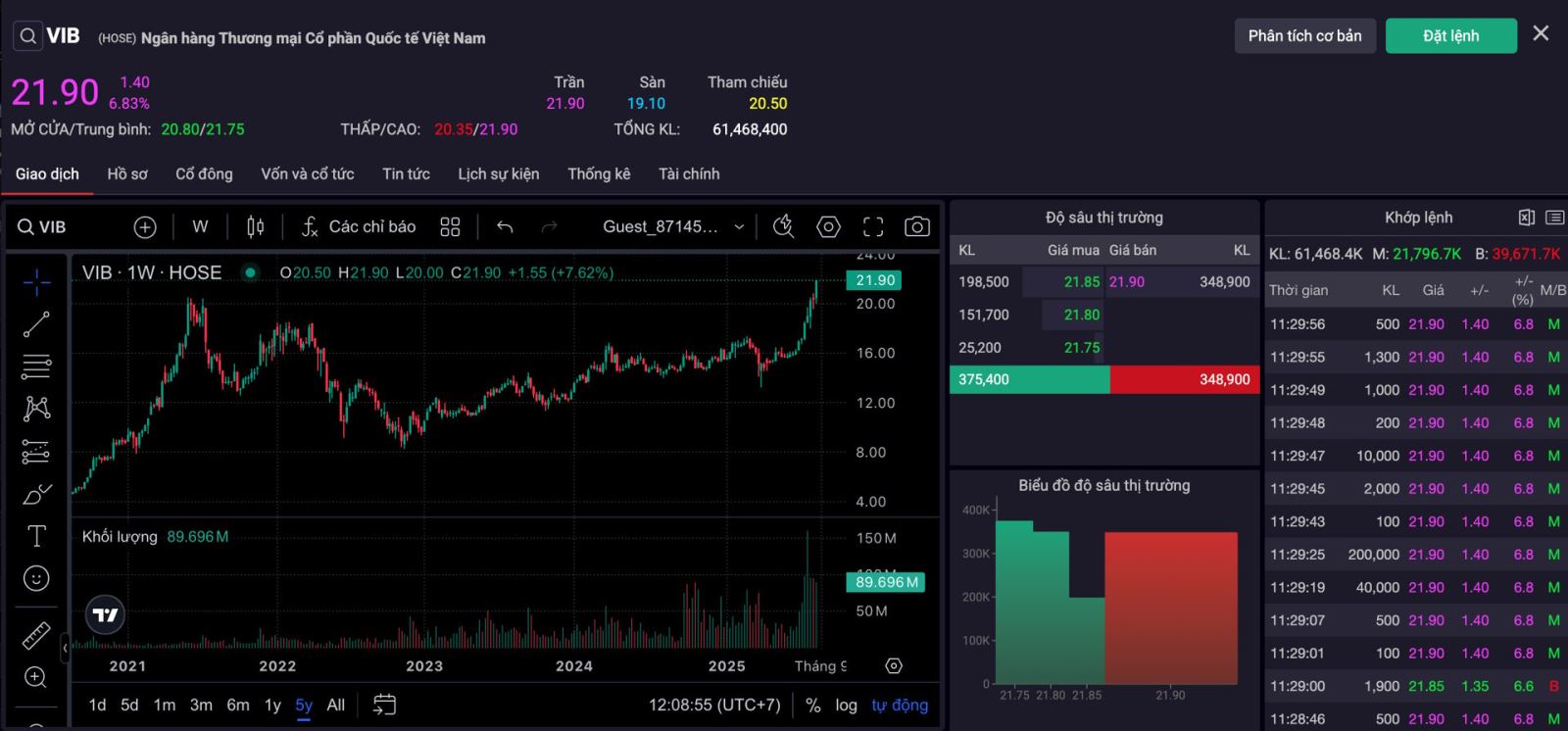
Task: Set chart range to 1m
Action: 165,705
